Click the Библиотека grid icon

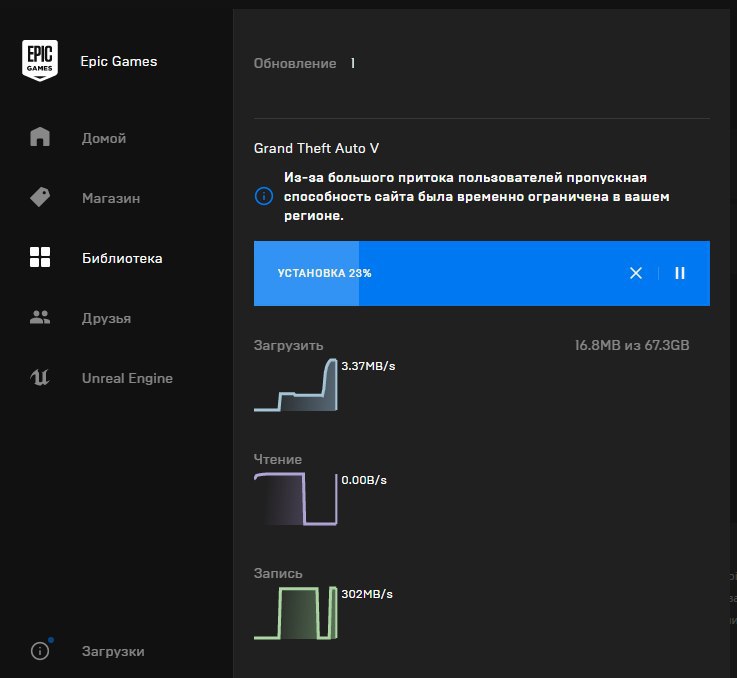click(40, 257)
